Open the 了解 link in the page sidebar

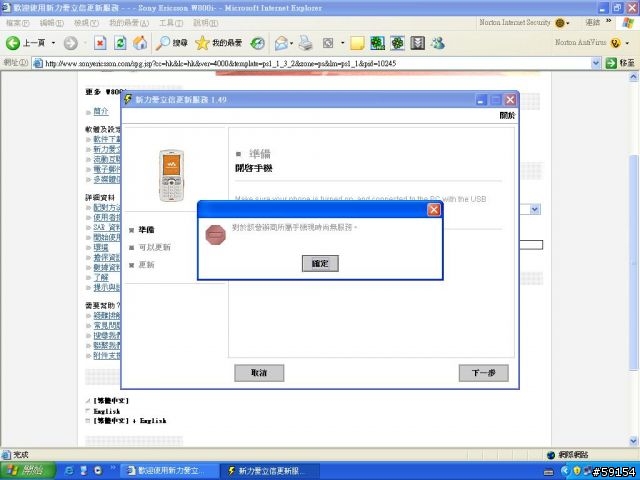[x=101, y=278]
